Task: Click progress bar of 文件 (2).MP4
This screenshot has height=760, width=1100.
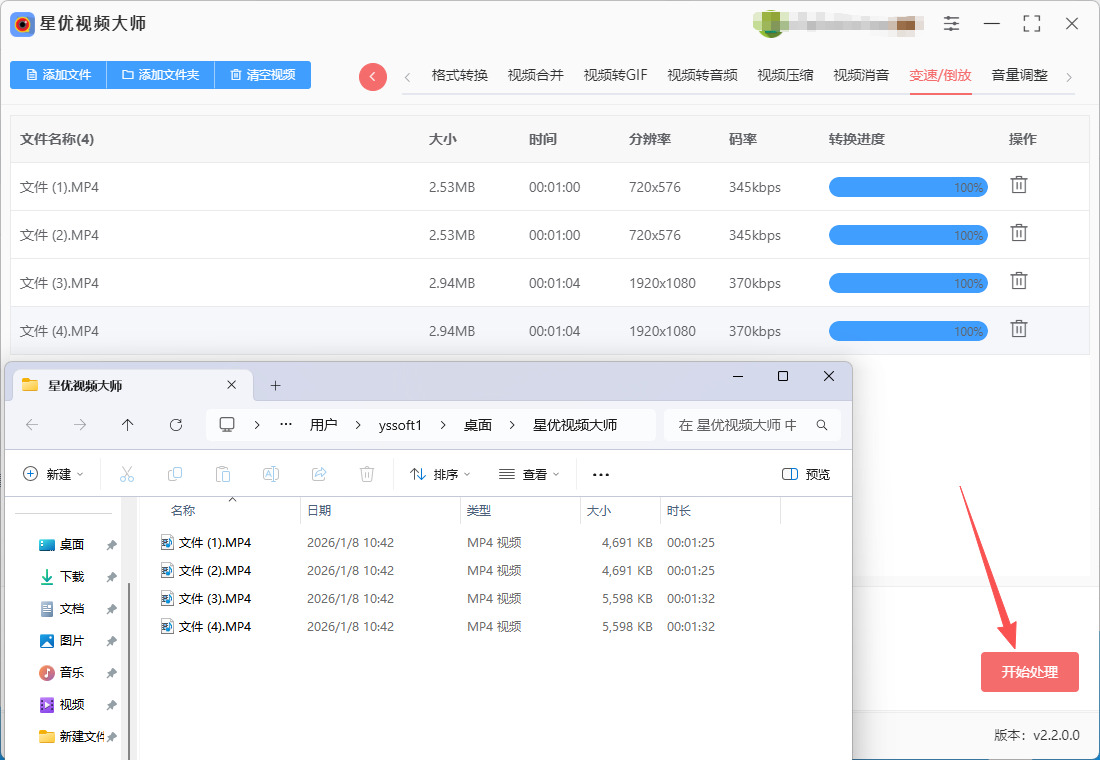Action: [x=907, y=235]
